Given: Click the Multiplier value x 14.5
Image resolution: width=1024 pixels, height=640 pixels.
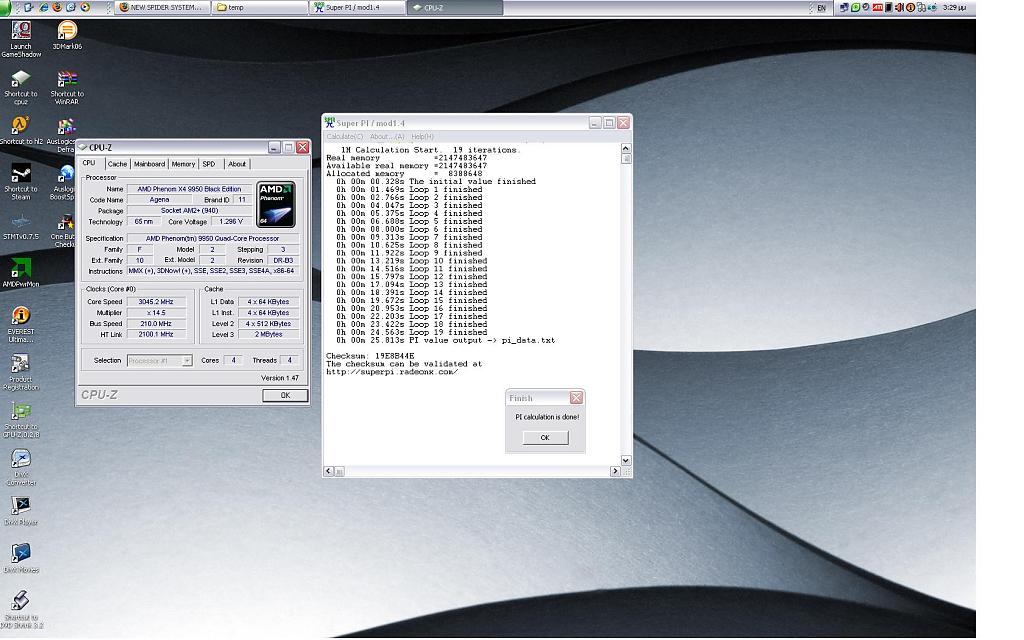Looking at the screenshot, I should click(x=155, y=313).
